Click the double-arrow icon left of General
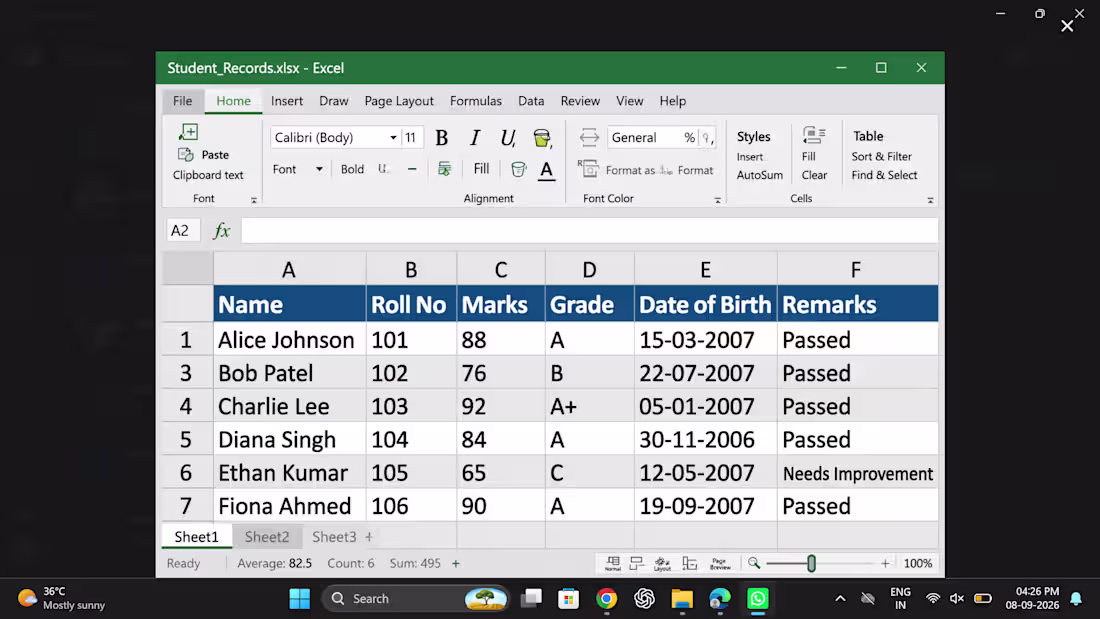Viewport: 1100px width, 619px height. coord(589,137)
